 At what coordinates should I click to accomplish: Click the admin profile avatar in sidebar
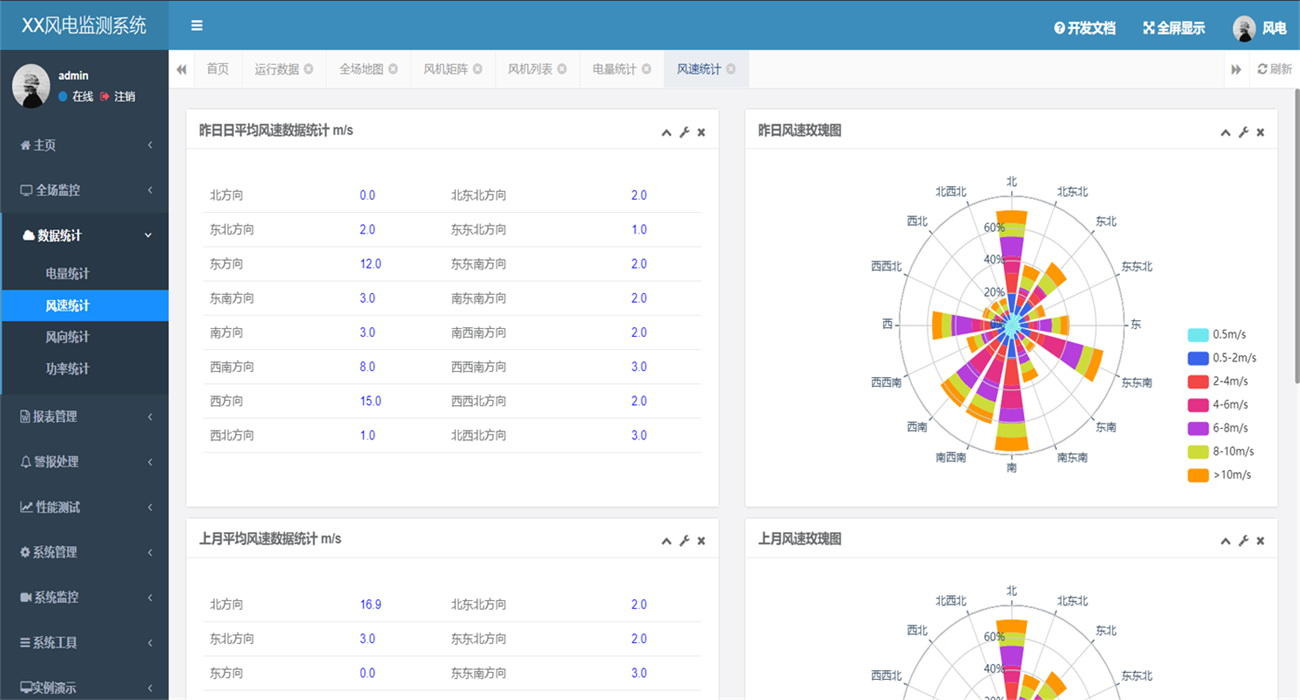[31, 85]
